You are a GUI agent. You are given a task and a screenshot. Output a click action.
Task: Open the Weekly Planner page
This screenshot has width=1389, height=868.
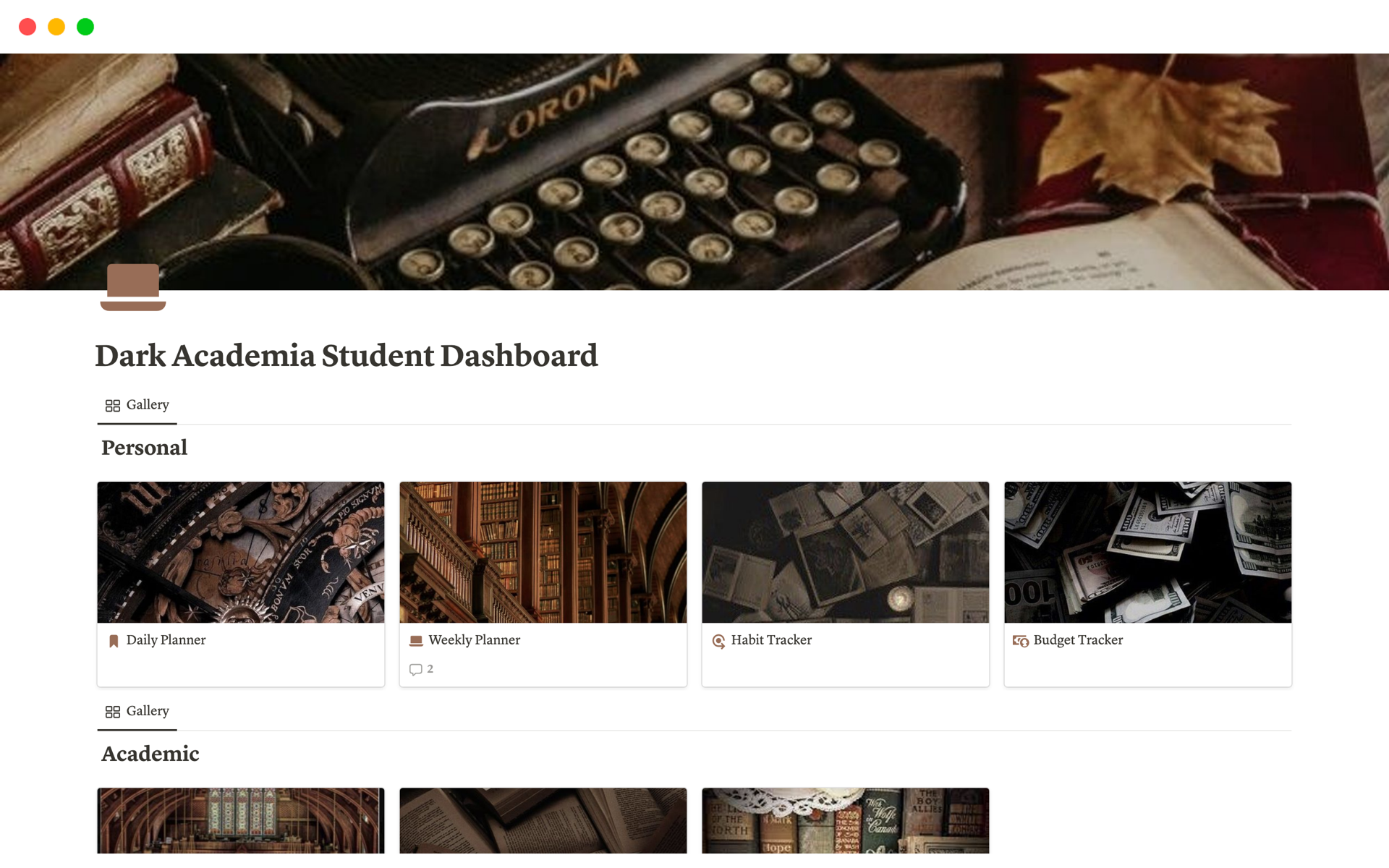point(475,640)
